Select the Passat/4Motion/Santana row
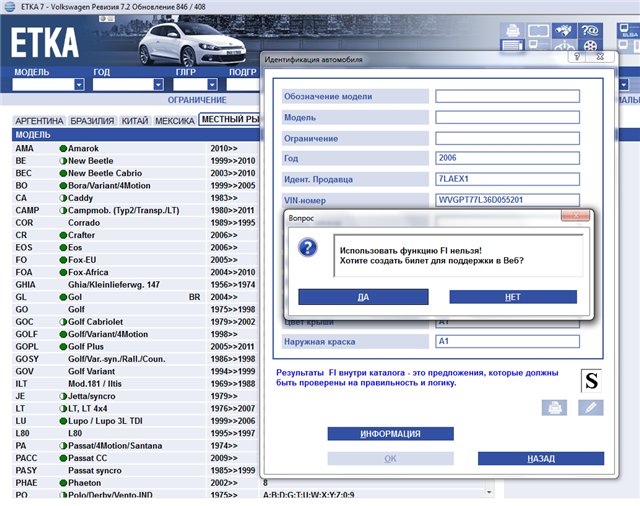The width and height of the screenshot is (640, 506). click(136, 446)
